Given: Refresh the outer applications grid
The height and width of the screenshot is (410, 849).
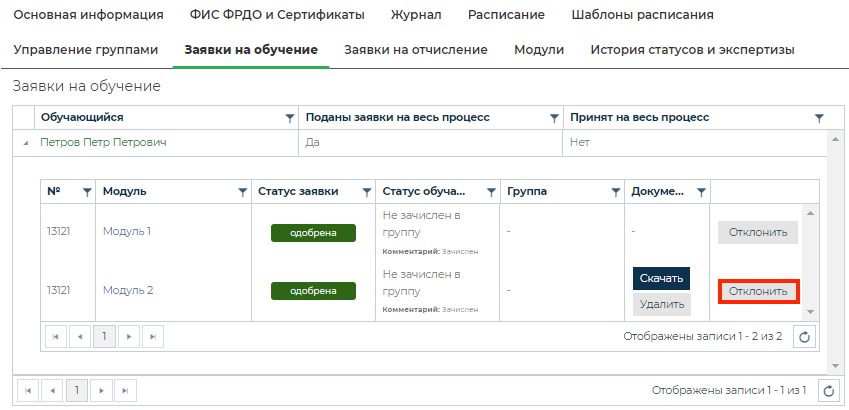Looking at the screenshot, I should (829, 391).
